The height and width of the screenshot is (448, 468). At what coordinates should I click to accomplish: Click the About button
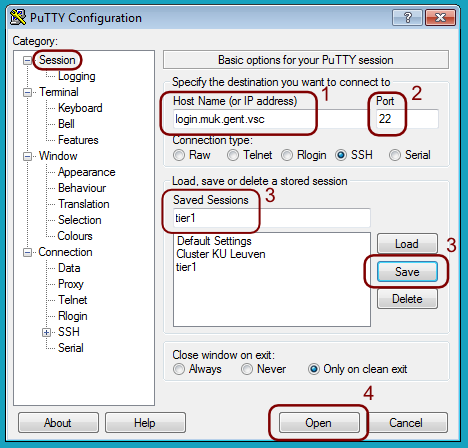pos(58,423)
